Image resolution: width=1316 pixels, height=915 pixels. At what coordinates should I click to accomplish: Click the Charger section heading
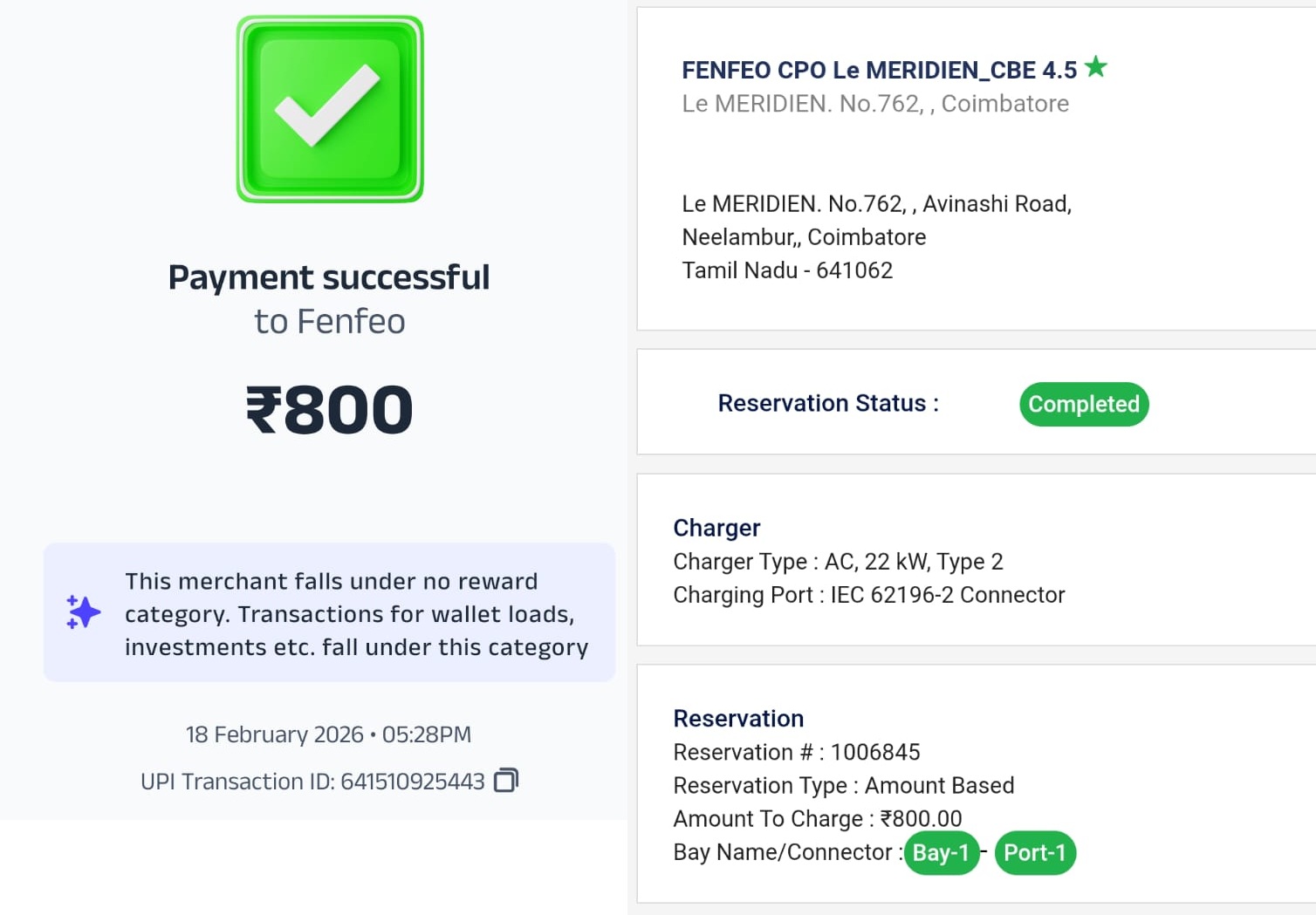716,528
